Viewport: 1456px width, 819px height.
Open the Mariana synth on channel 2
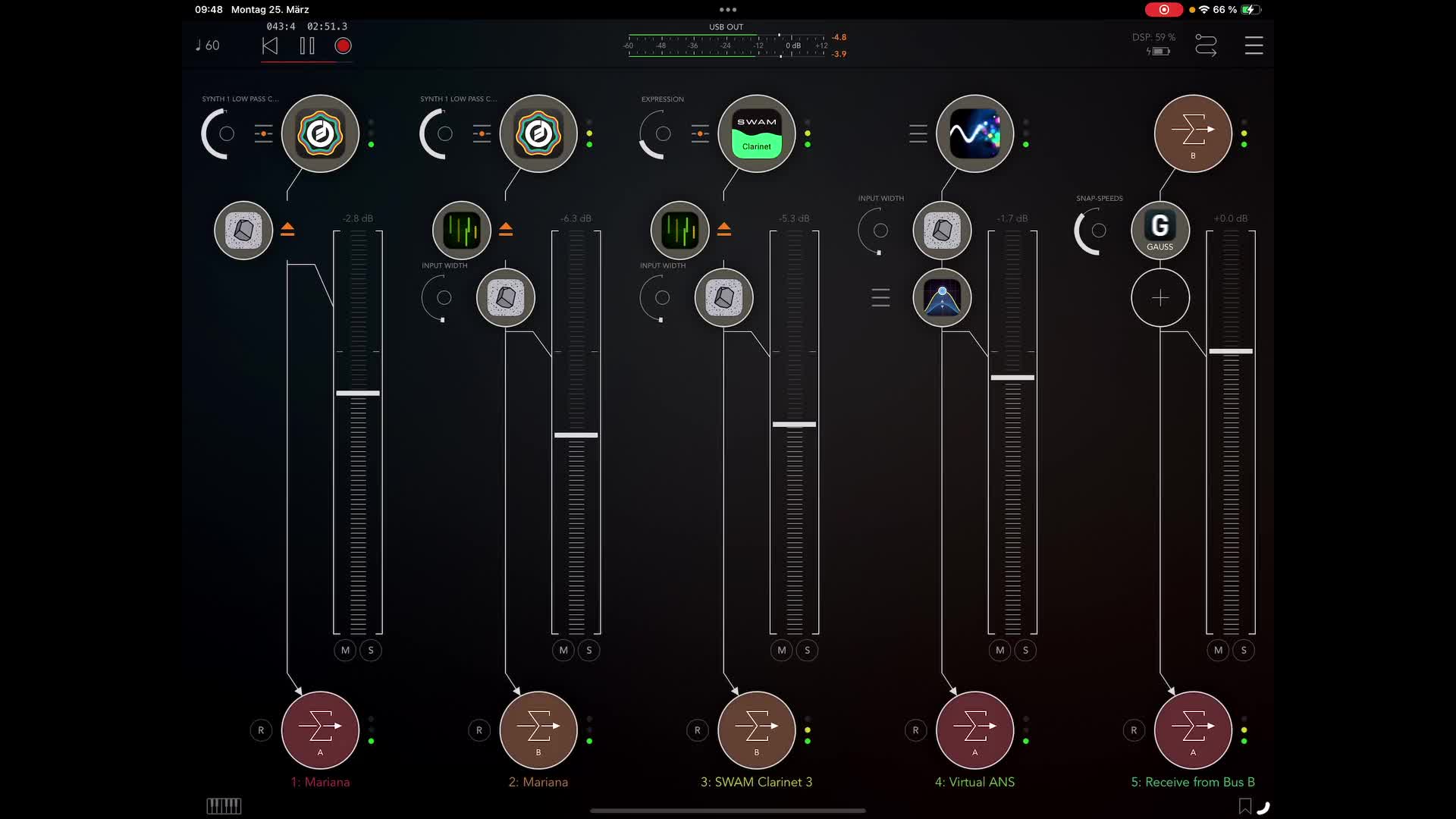(538, 133)
